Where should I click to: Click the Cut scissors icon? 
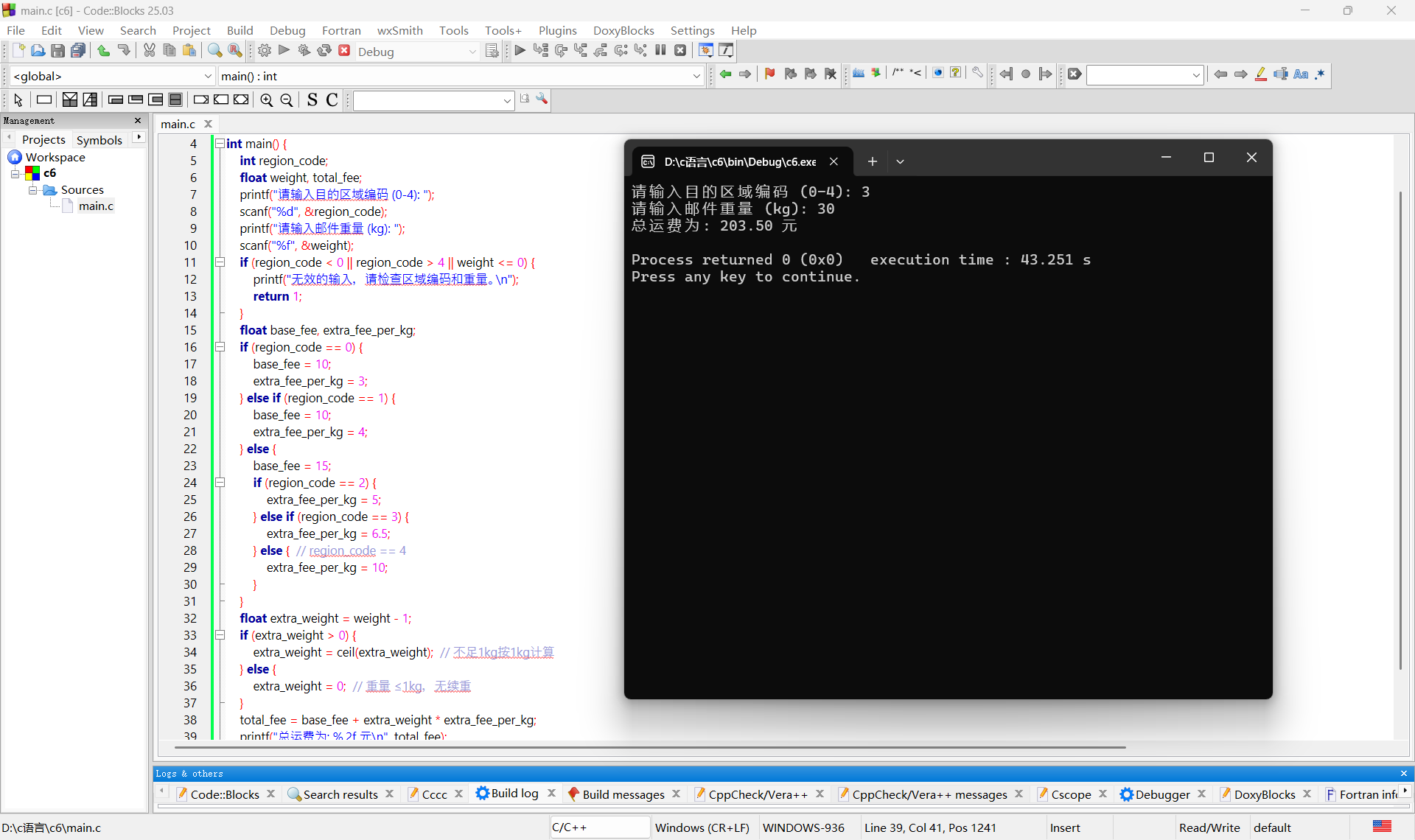[150, 51]
